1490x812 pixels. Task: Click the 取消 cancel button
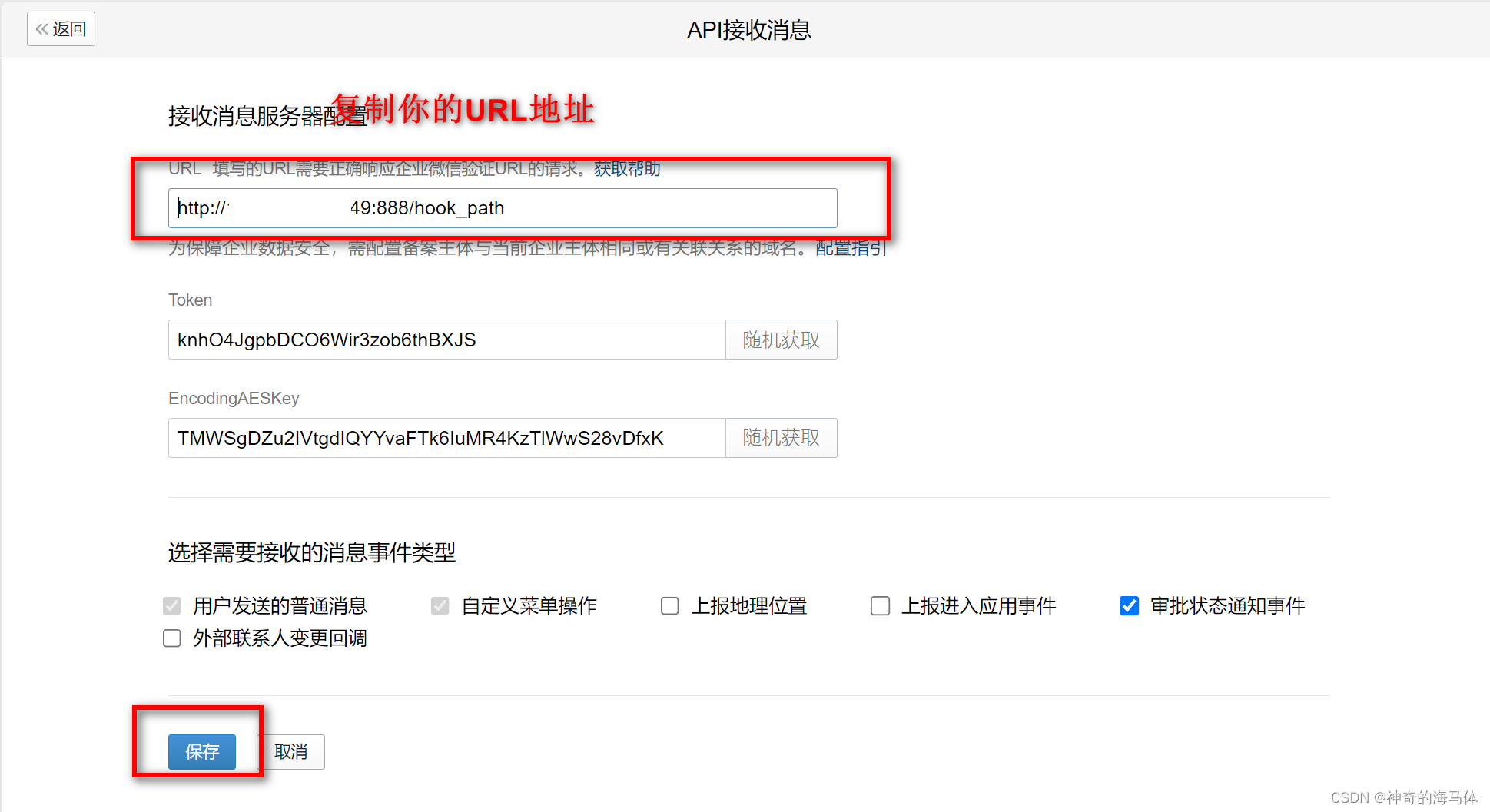[290, 751]
